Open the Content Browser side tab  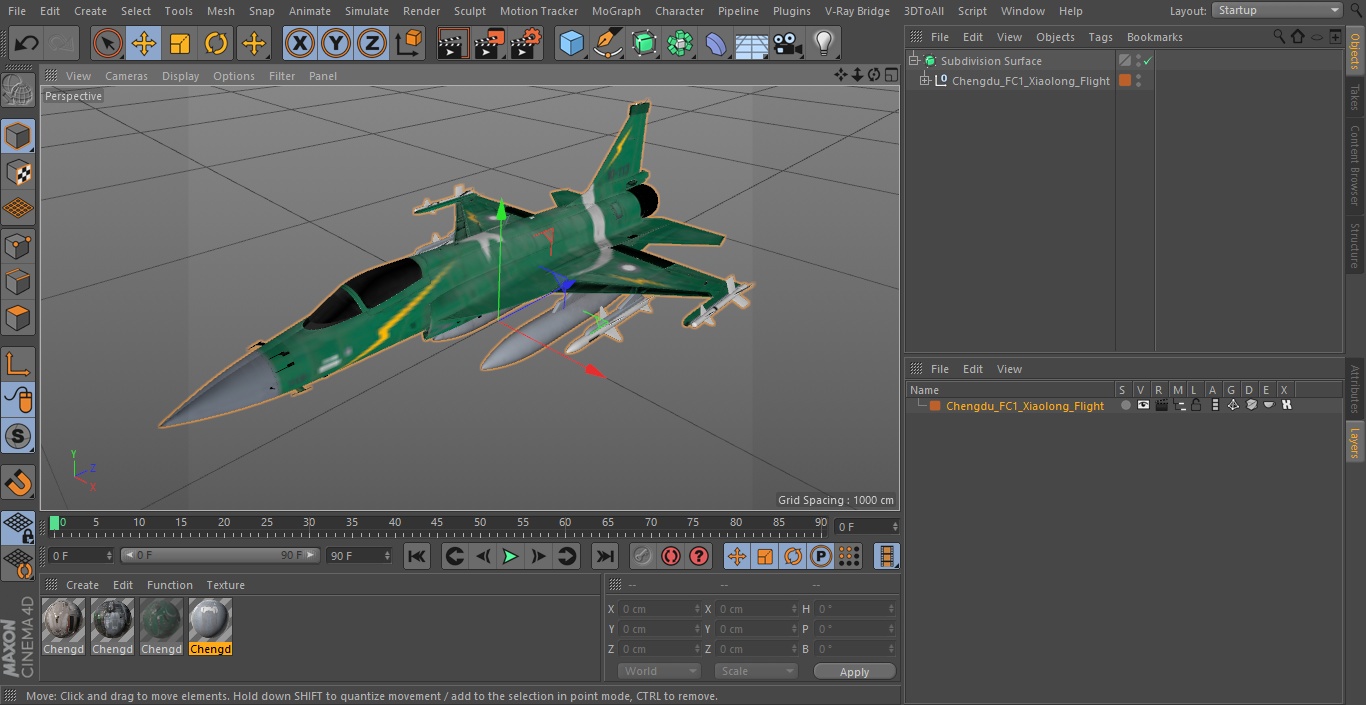pyautogui.click(x=1355, y=165)
